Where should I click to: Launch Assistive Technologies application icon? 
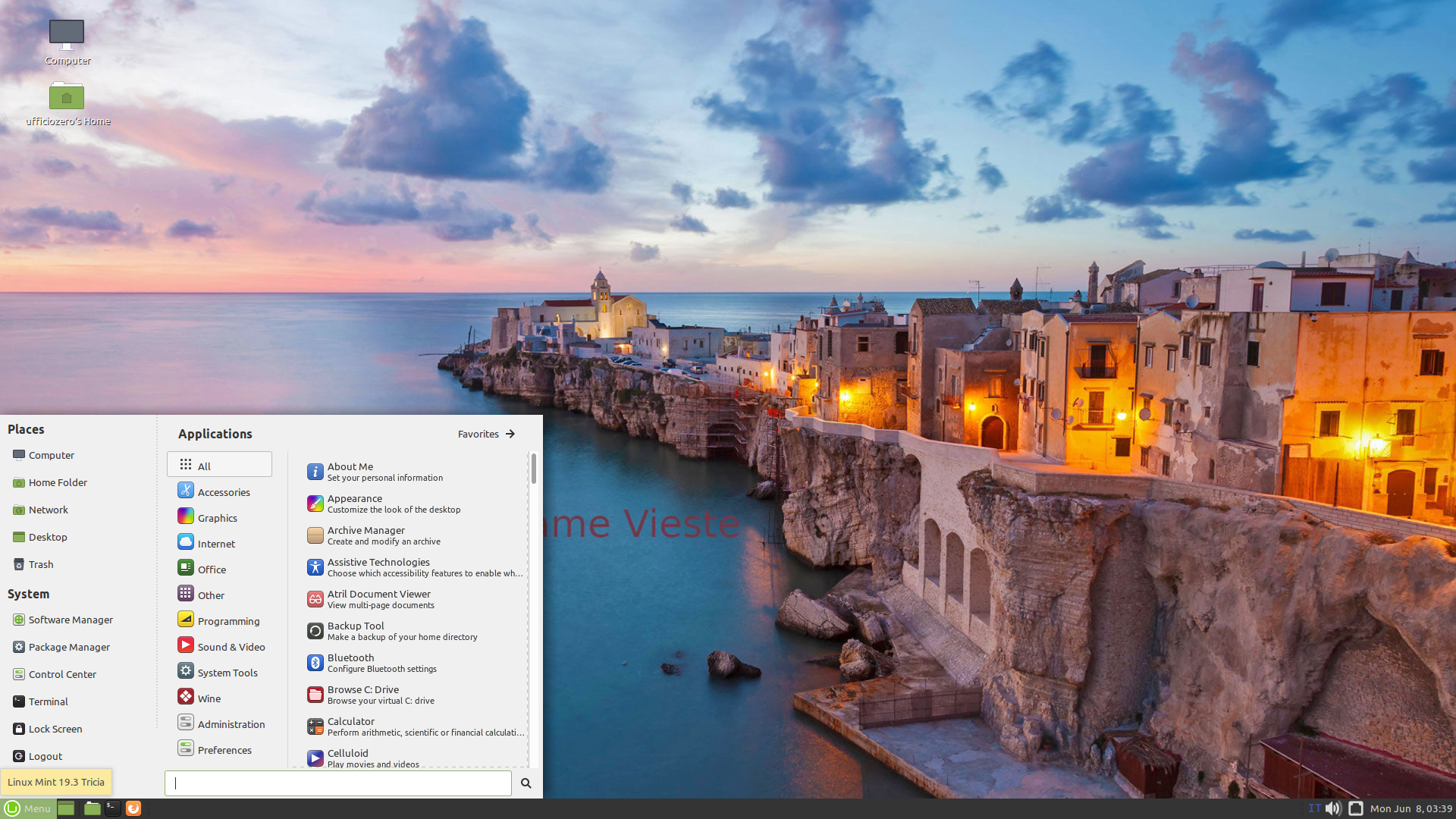(315, 567)
